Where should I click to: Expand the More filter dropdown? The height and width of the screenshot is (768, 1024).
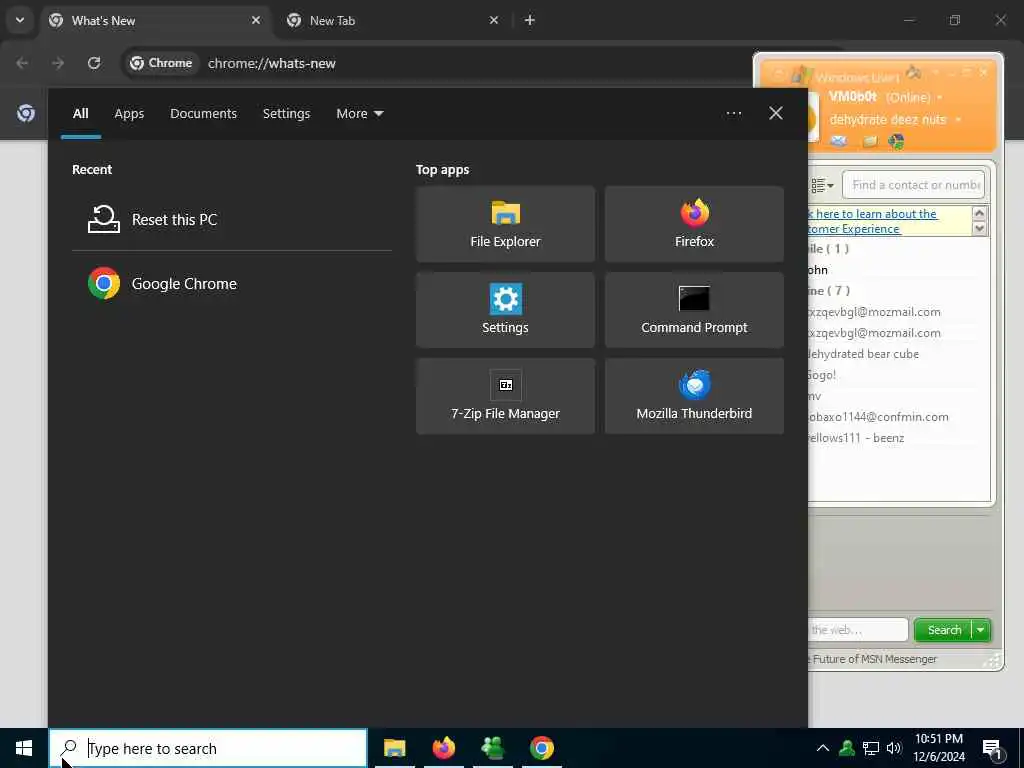point(359,114)
